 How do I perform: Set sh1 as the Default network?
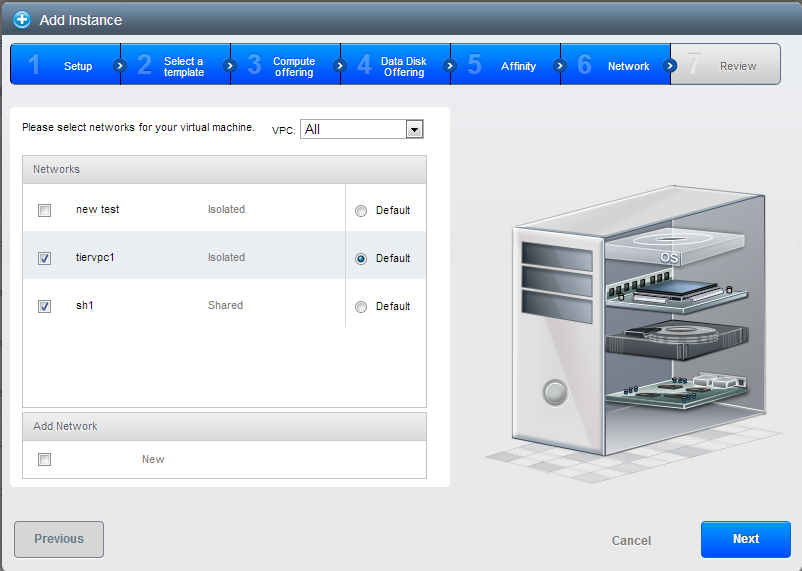361,307
